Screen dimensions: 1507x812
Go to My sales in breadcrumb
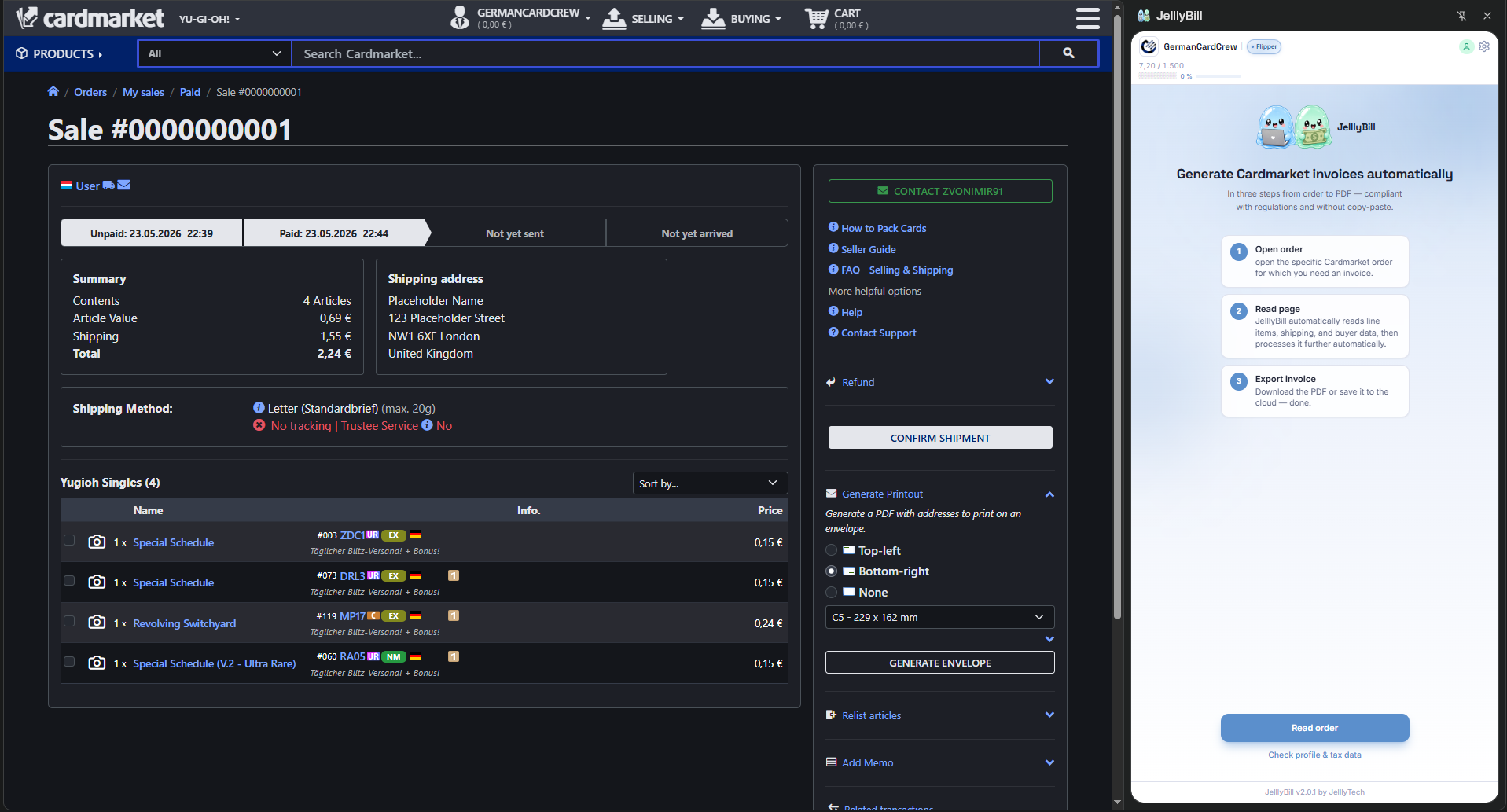pyautogui.click(x=143, y=92)
